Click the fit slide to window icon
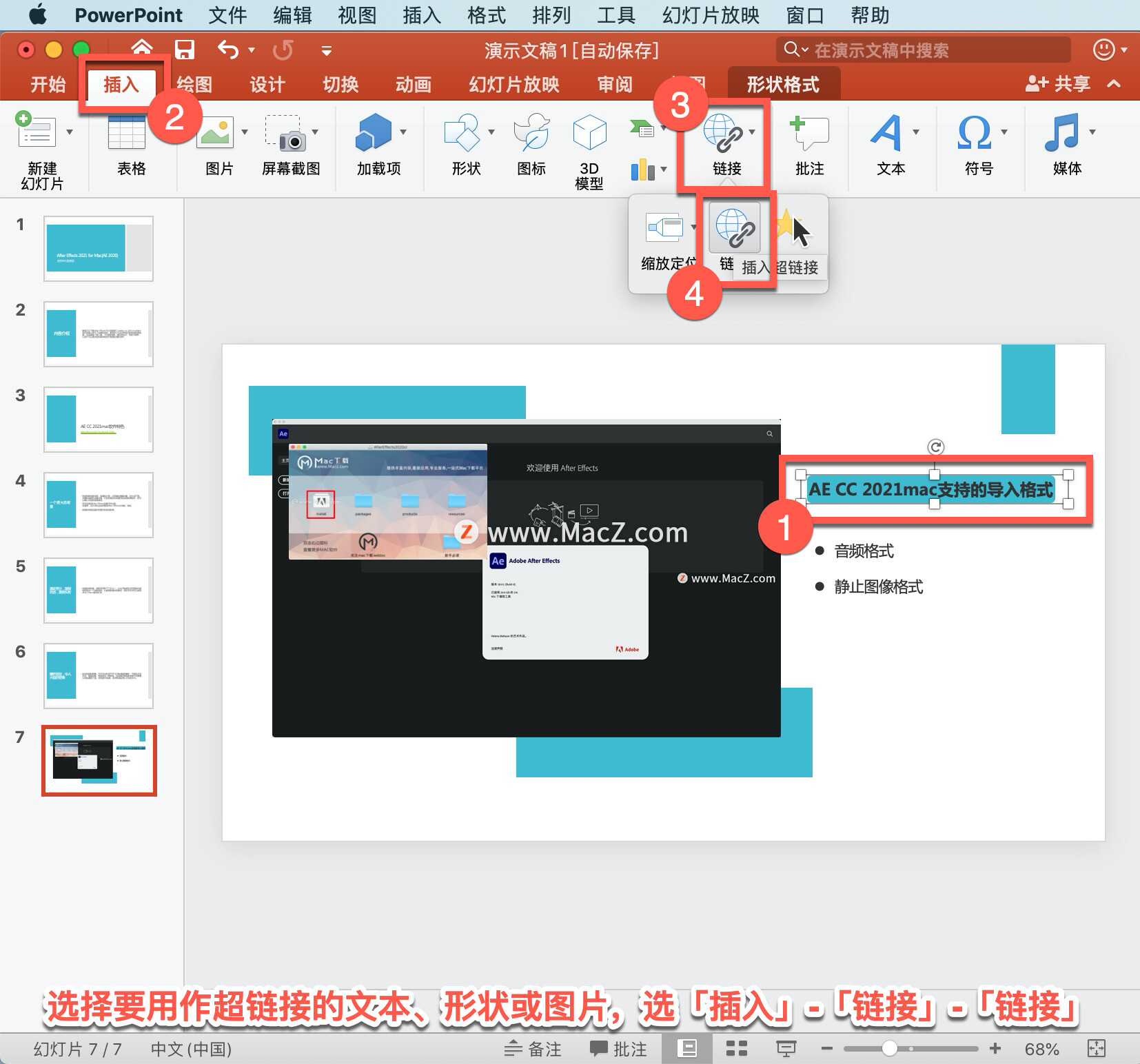1140x1064 pixels. click(x=1096, y=1049)
